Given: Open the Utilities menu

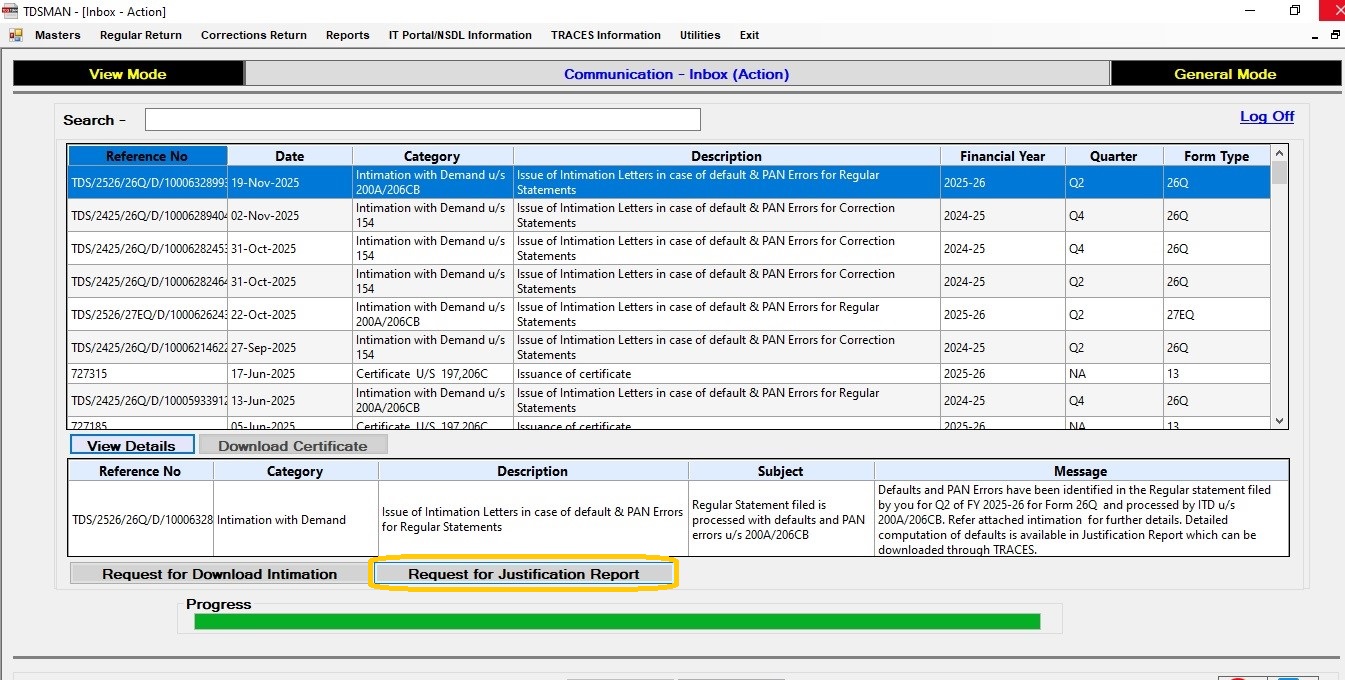Looking at the screenshot, I should pyautogui.click(x=700, y=35).
